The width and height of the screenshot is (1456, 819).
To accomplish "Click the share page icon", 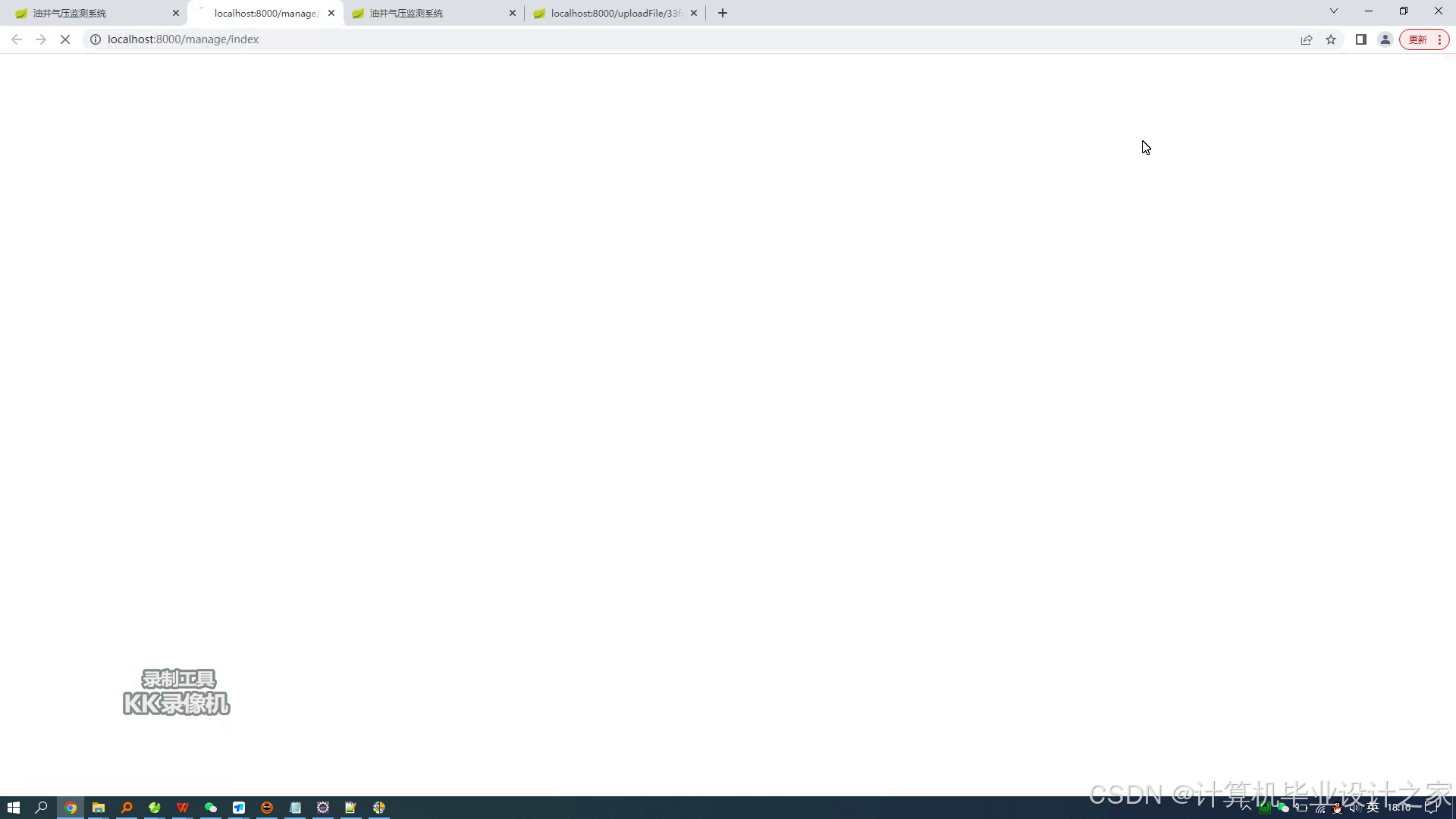I will pos(1307,39).
